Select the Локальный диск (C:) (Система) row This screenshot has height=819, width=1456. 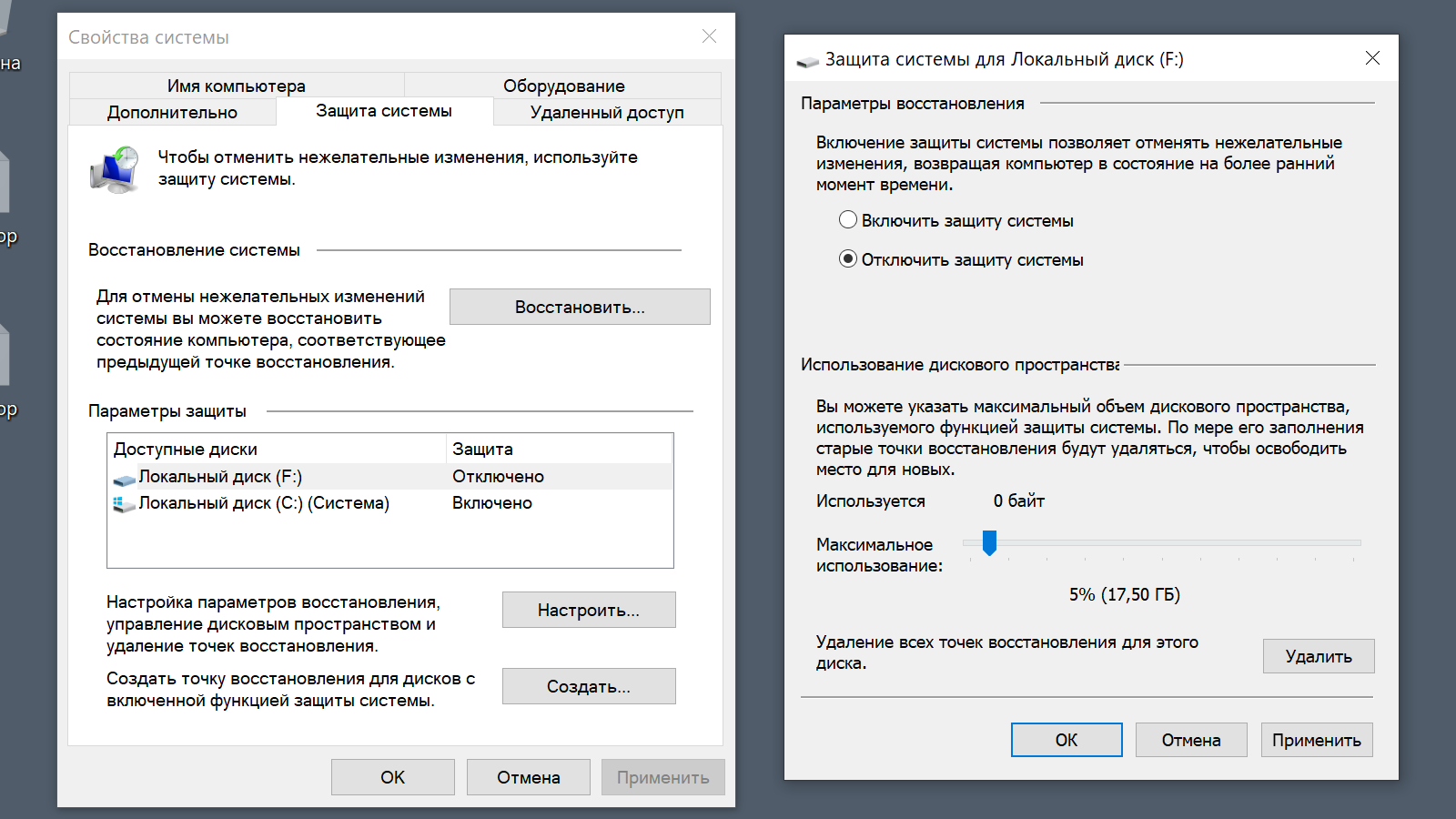coord(390,503)
